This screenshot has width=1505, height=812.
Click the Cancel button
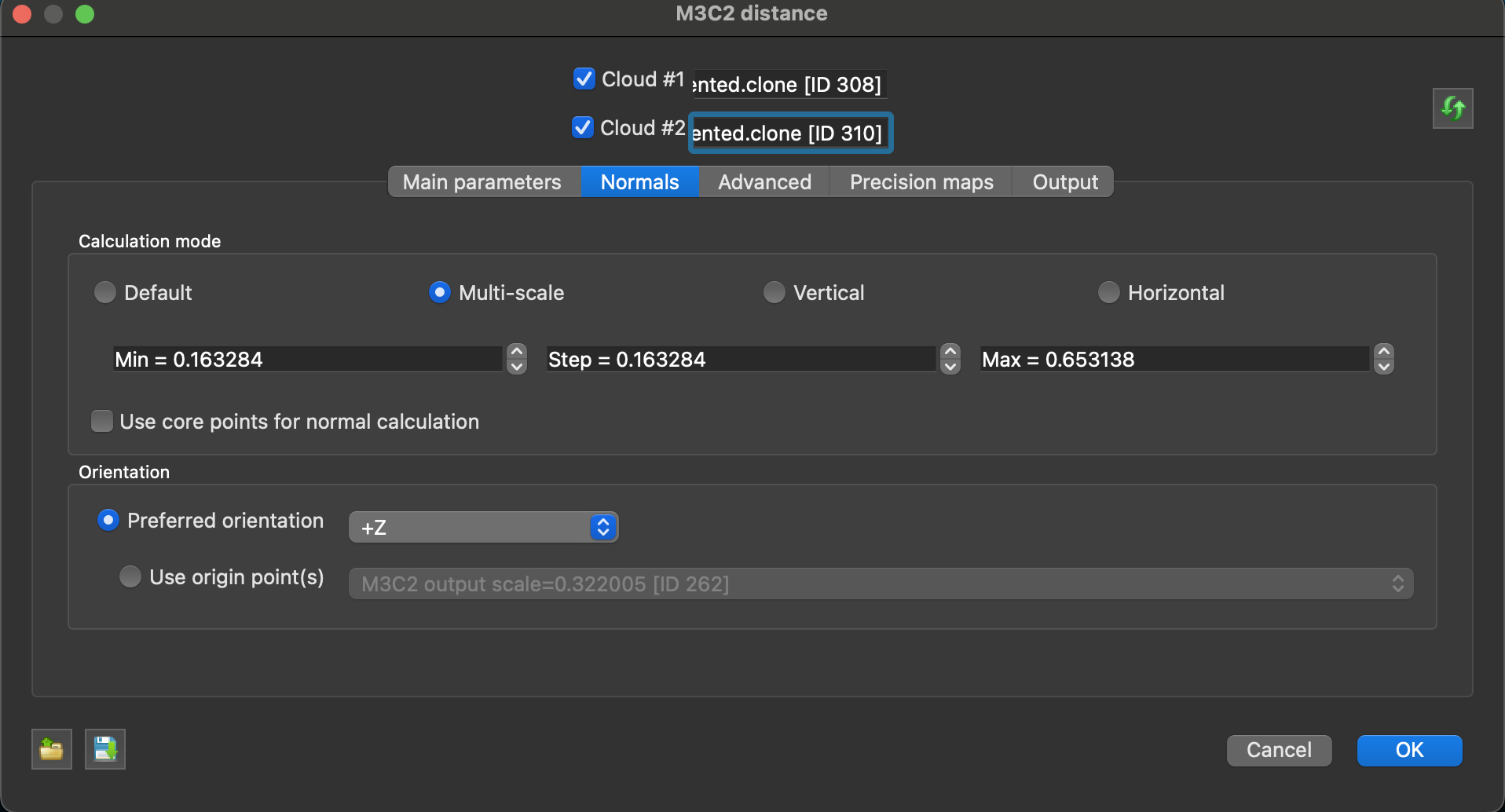[1279, 750]
